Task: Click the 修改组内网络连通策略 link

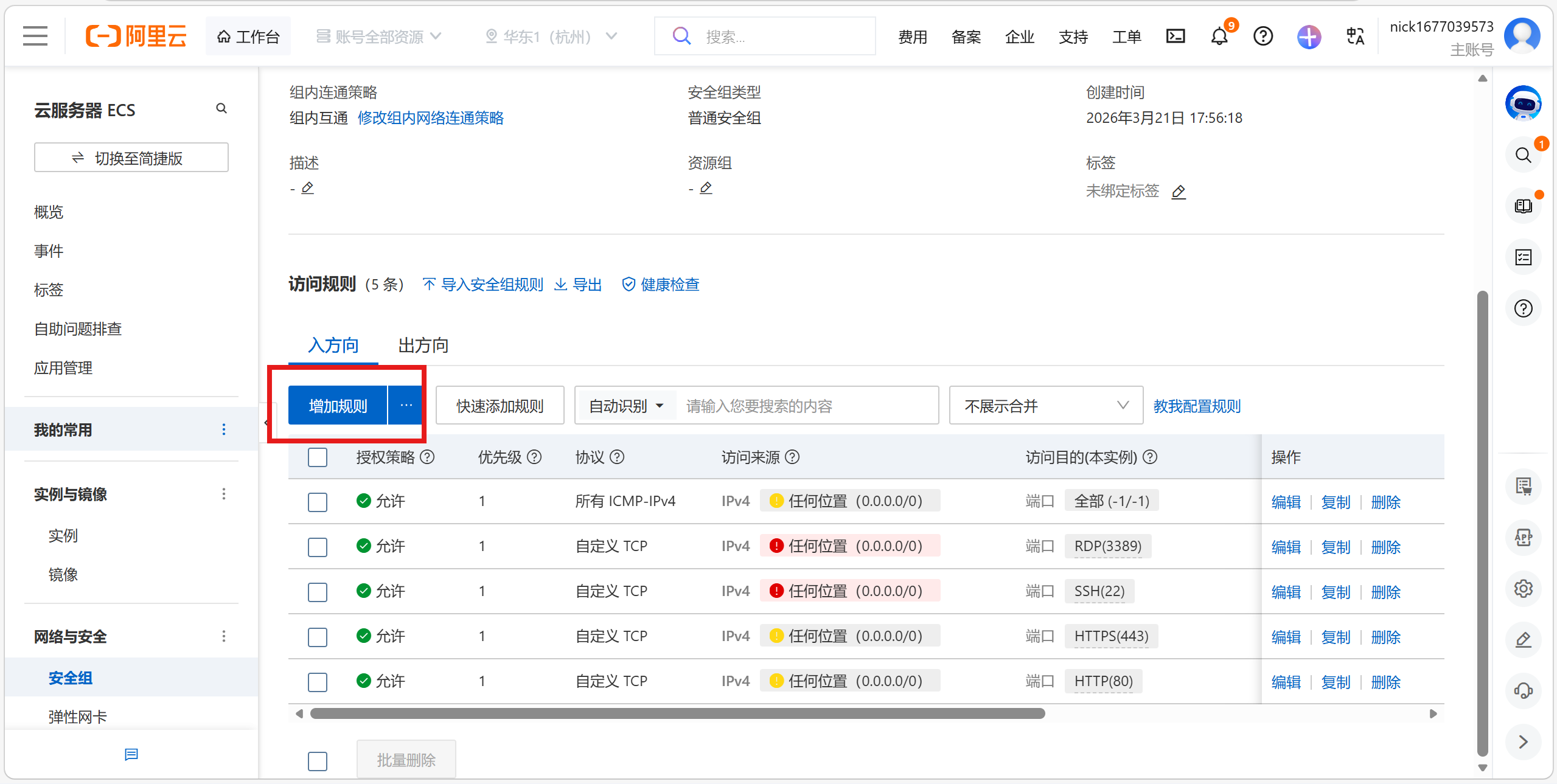Action: tap(430, 118)
